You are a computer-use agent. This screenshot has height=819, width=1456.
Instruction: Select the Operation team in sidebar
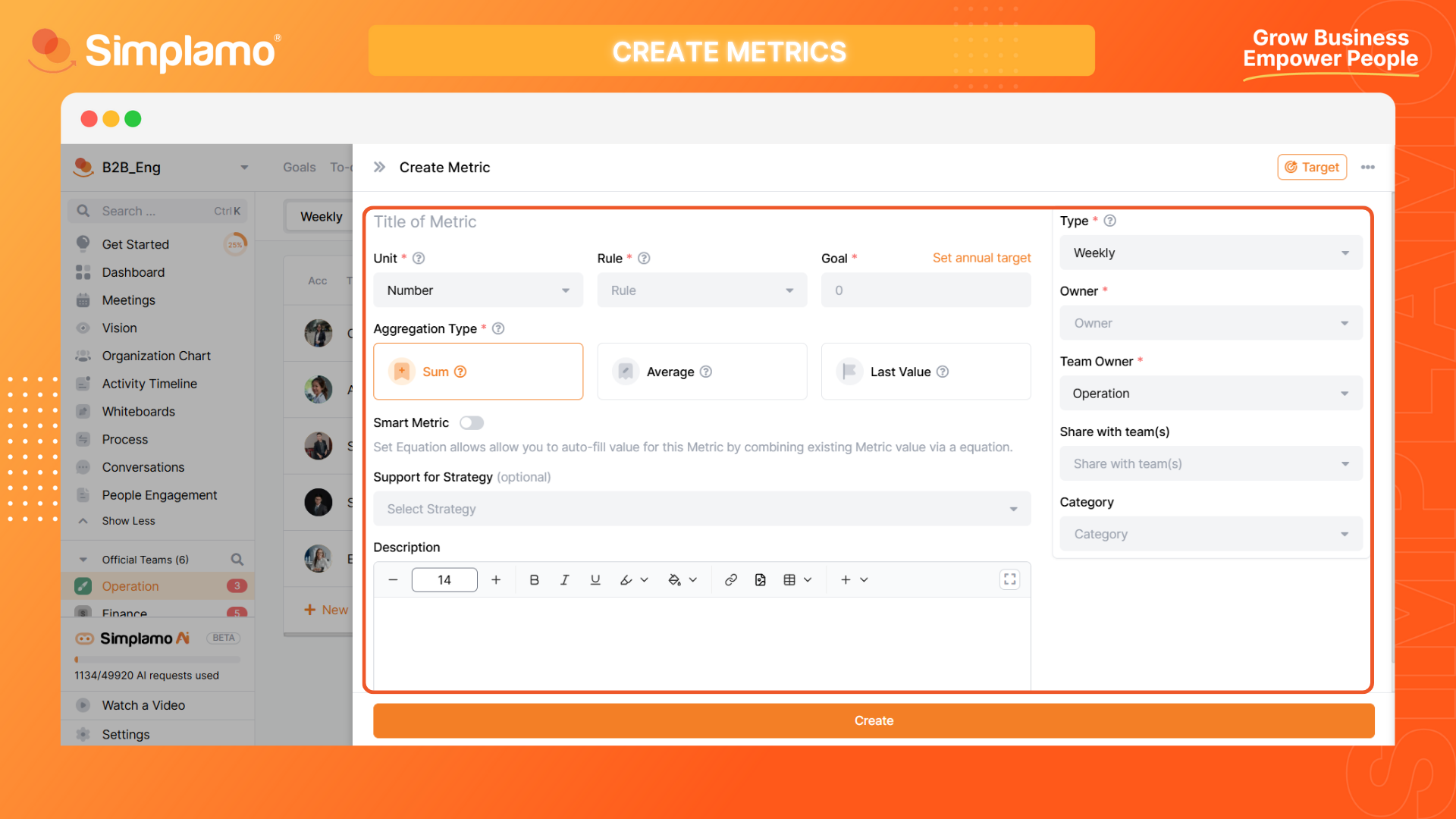coord(159,586)
